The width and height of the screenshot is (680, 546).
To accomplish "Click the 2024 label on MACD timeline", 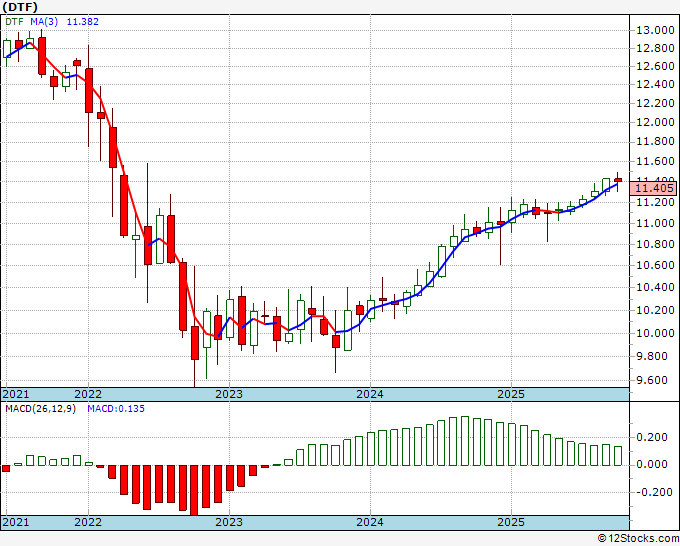I will pos(370,522).
